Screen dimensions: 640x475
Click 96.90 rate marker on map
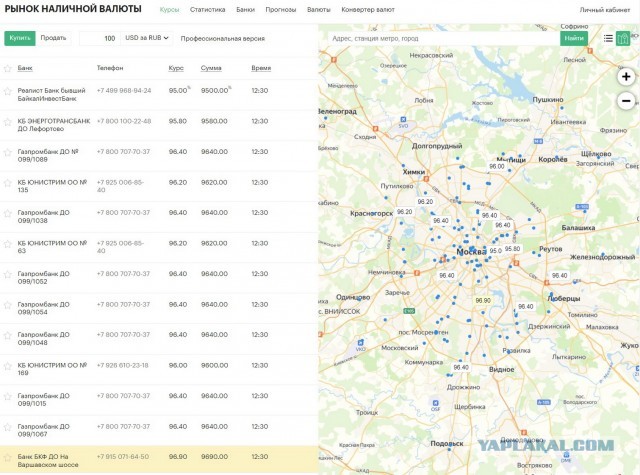pyautogui.click(x=483, y=300)
